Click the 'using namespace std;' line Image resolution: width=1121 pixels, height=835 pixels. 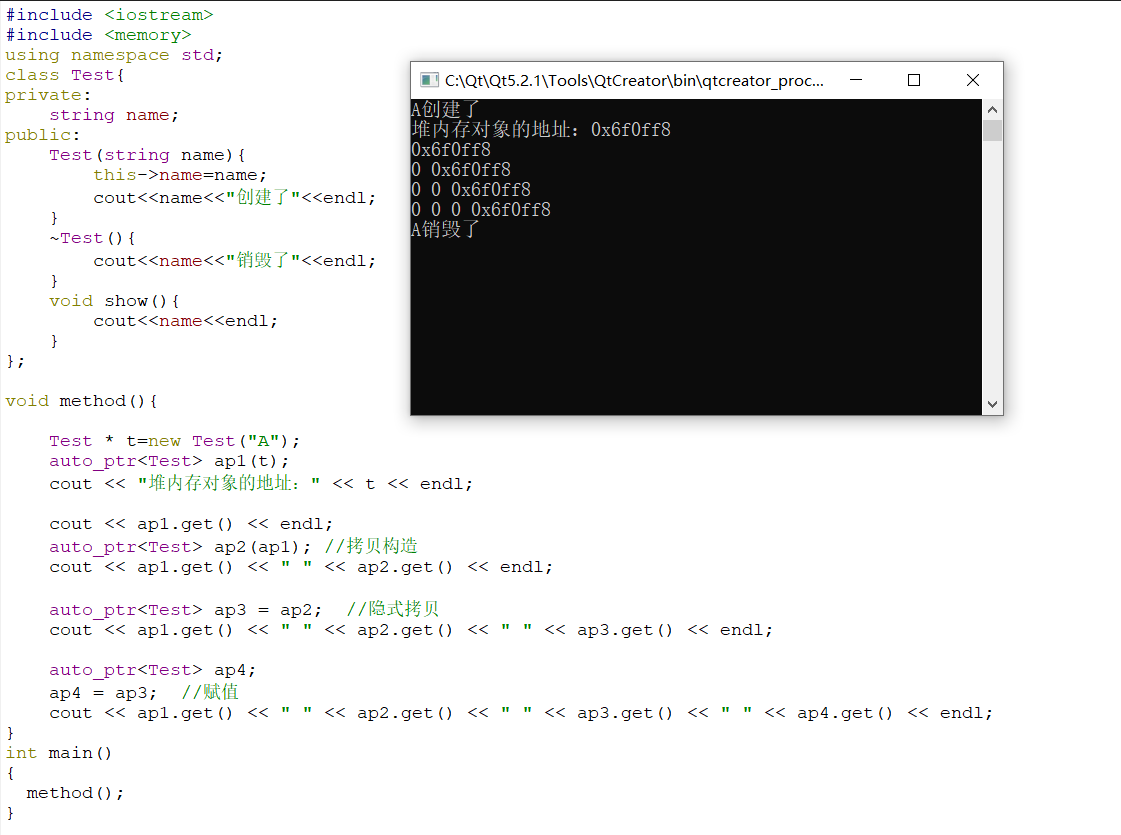point(114,55)
